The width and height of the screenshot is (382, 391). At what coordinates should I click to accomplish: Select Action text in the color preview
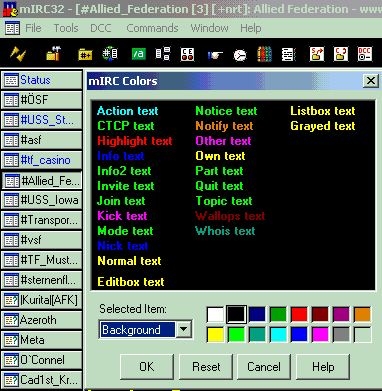pyautogui.click(x=128, y=111)
